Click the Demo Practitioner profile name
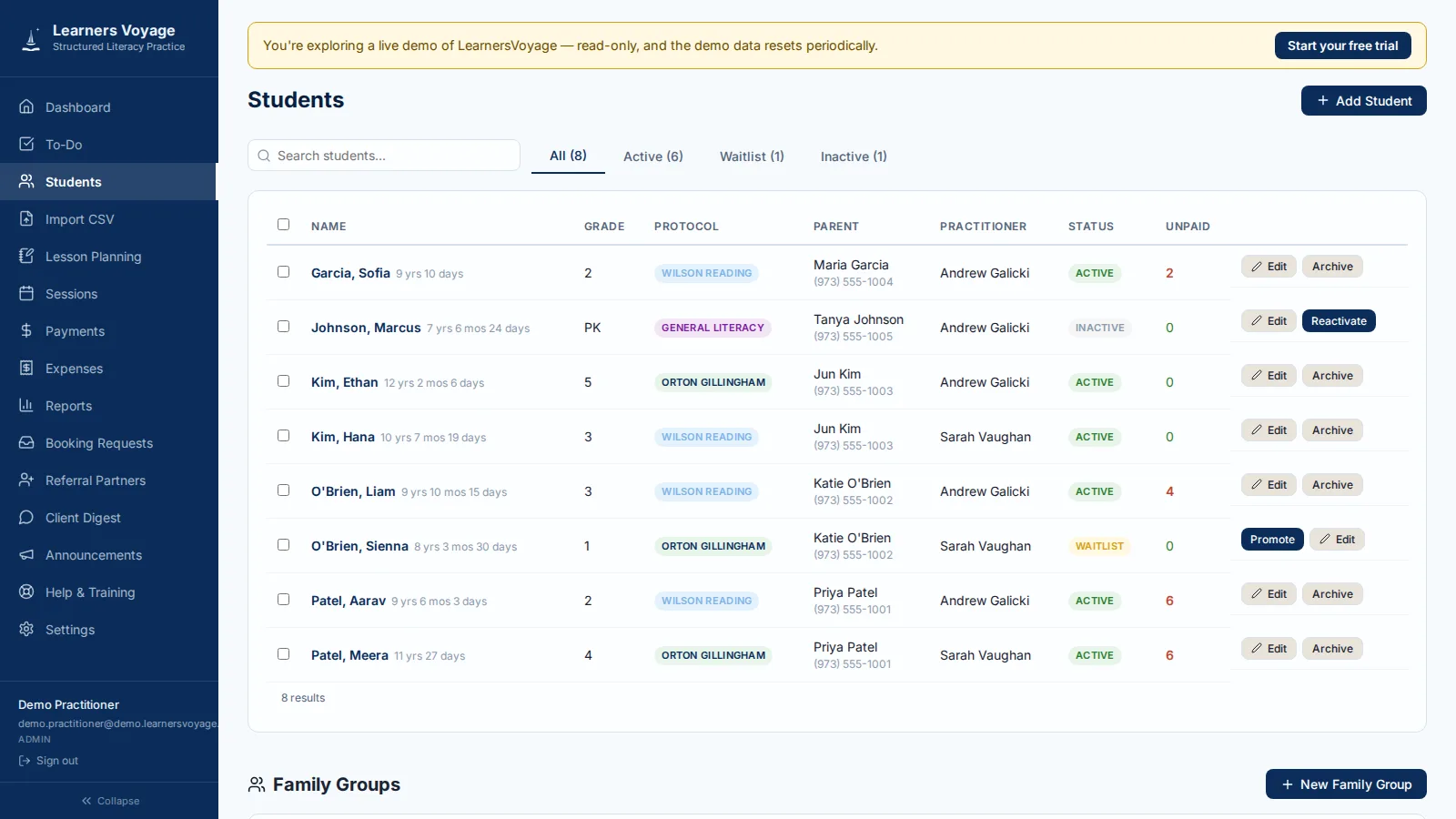This screenshot has height=819, width=1456. (x=68, y=704)
